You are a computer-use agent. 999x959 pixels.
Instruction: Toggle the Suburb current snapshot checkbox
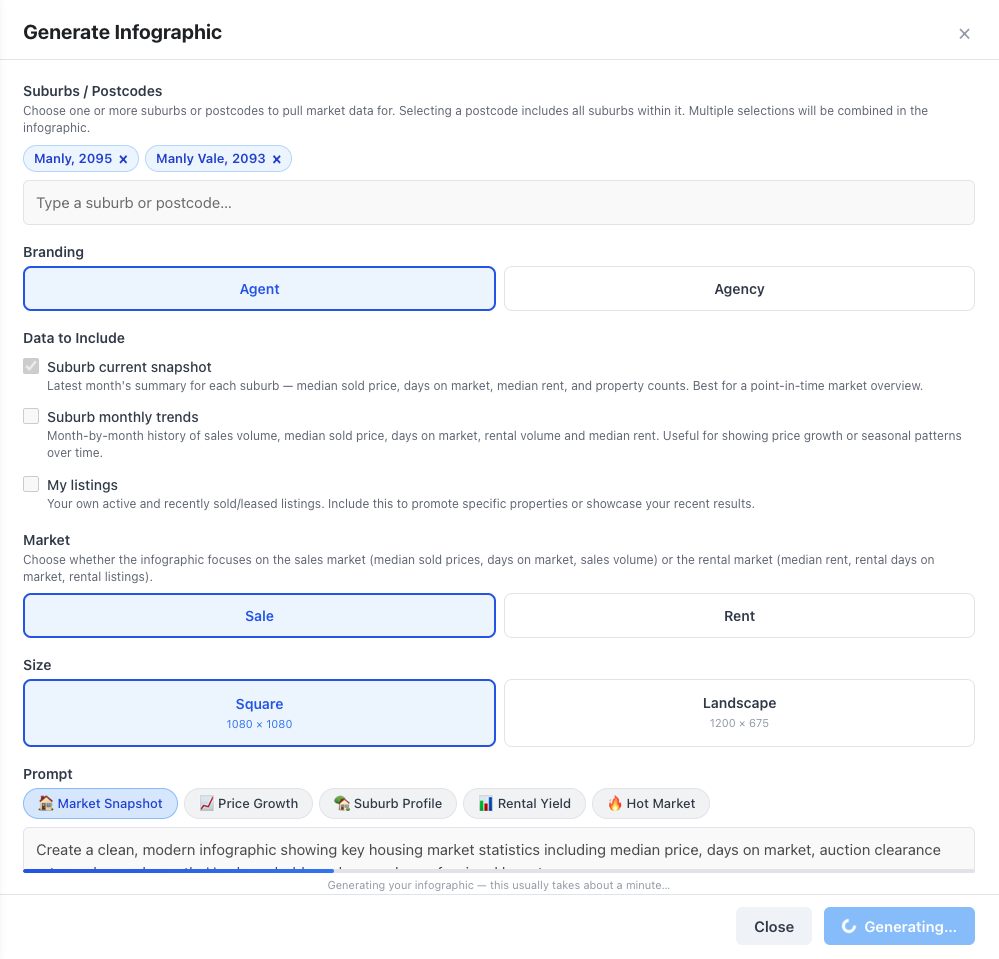32,367
